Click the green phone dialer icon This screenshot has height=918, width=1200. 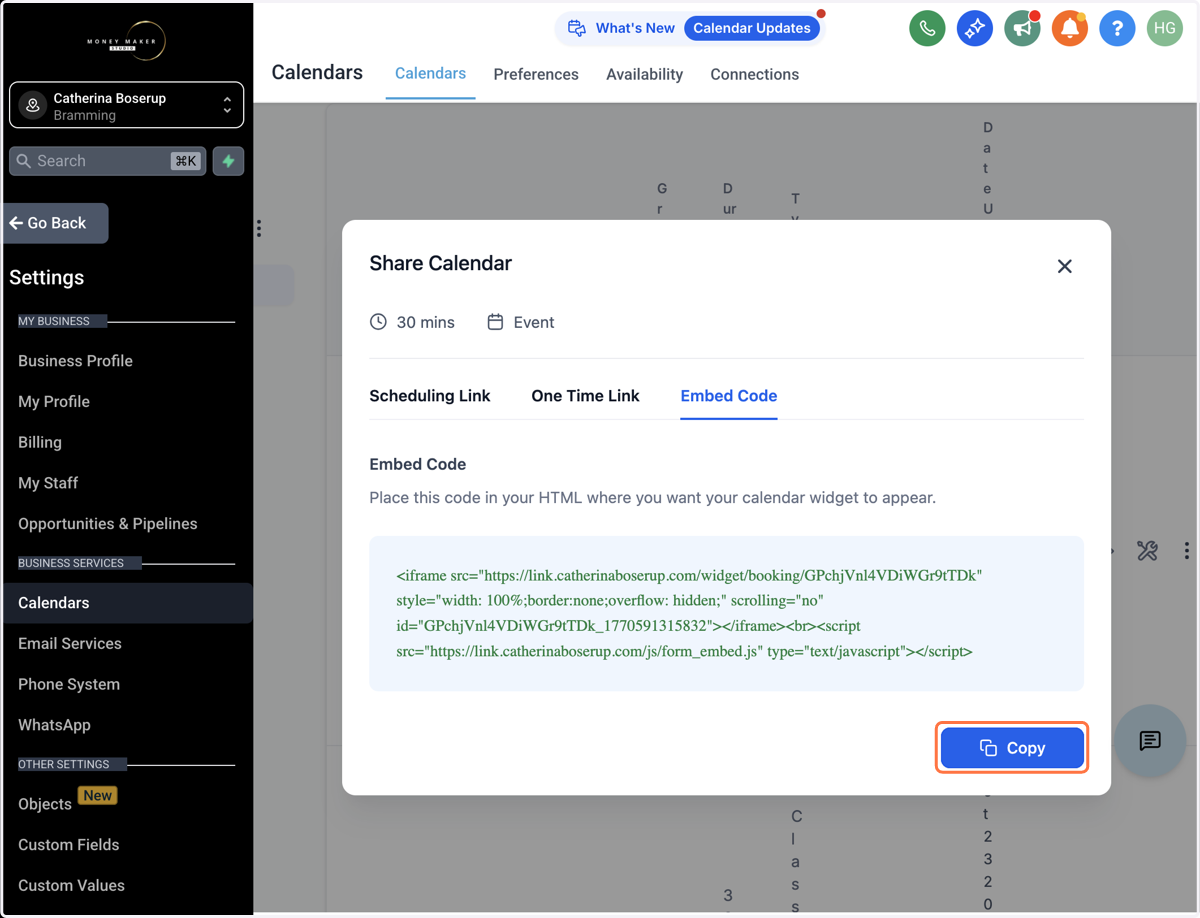point(927,28)
